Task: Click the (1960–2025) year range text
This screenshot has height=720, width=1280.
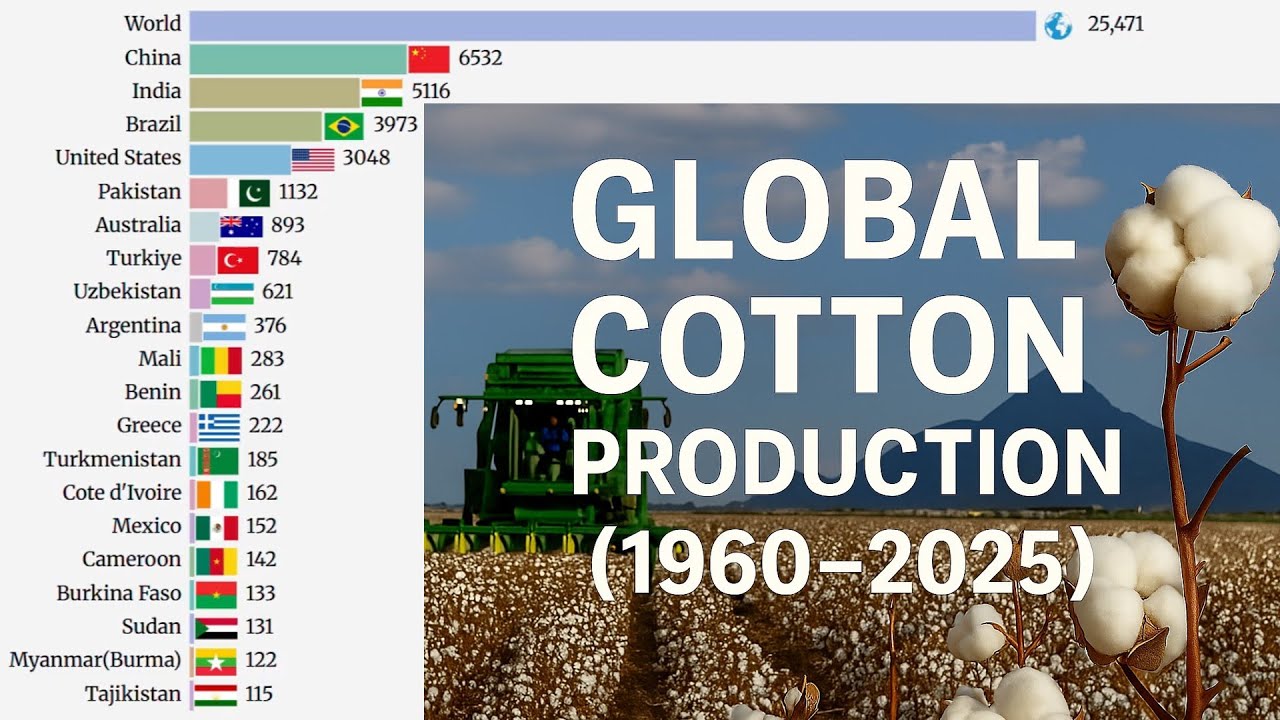Action: (842, 563)
